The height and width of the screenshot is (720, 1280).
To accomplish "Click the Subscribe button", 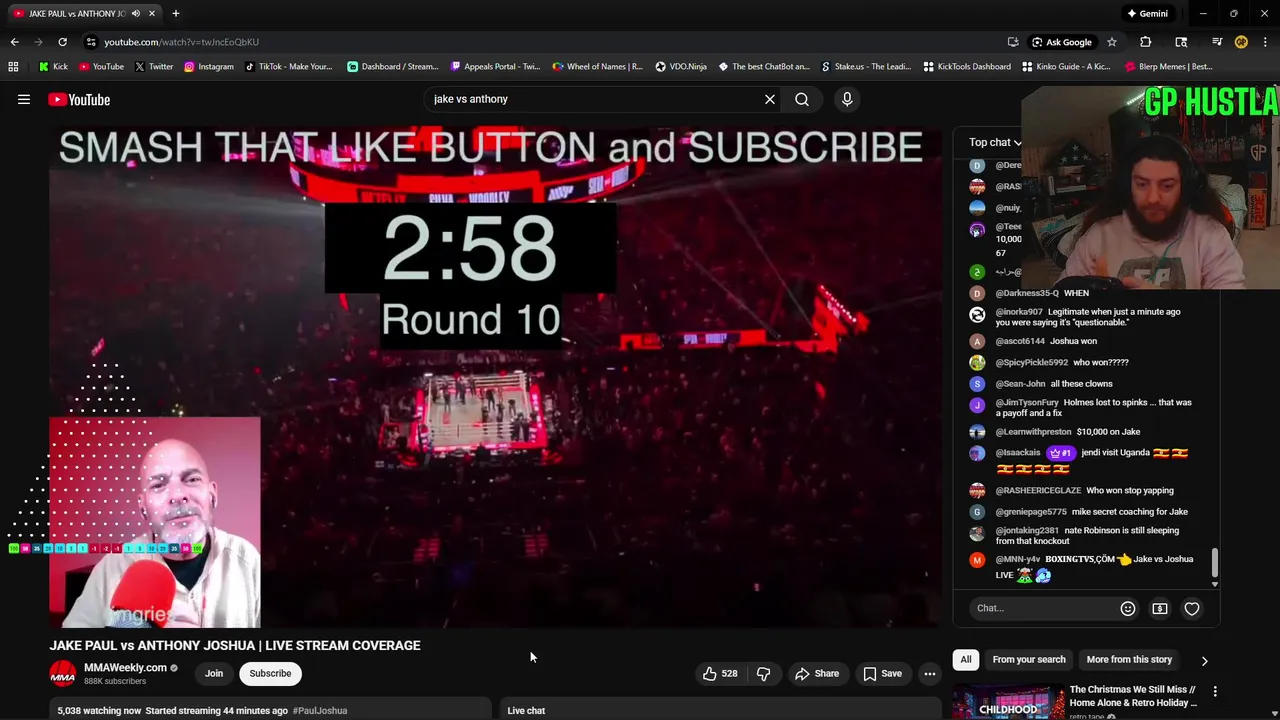I will (x=270, y=673).
